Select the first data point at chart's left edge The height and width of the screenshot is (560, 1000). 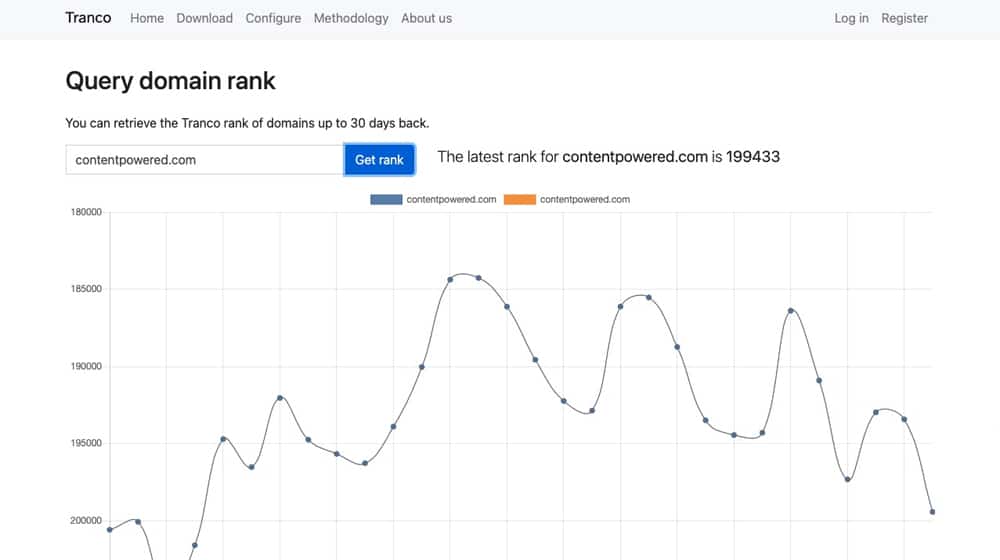point(109,530)
